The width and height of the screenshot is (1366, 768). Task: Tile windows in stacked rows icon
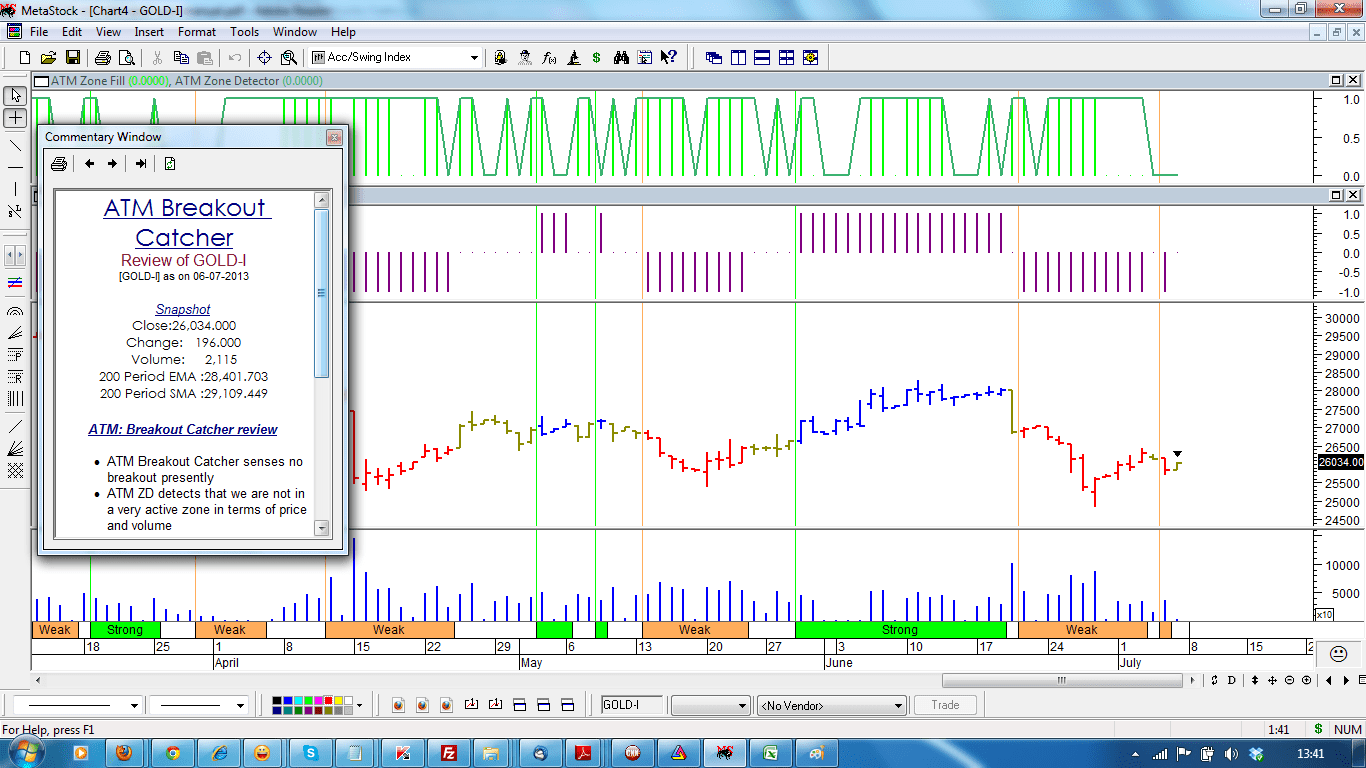[x=762, y=58]
